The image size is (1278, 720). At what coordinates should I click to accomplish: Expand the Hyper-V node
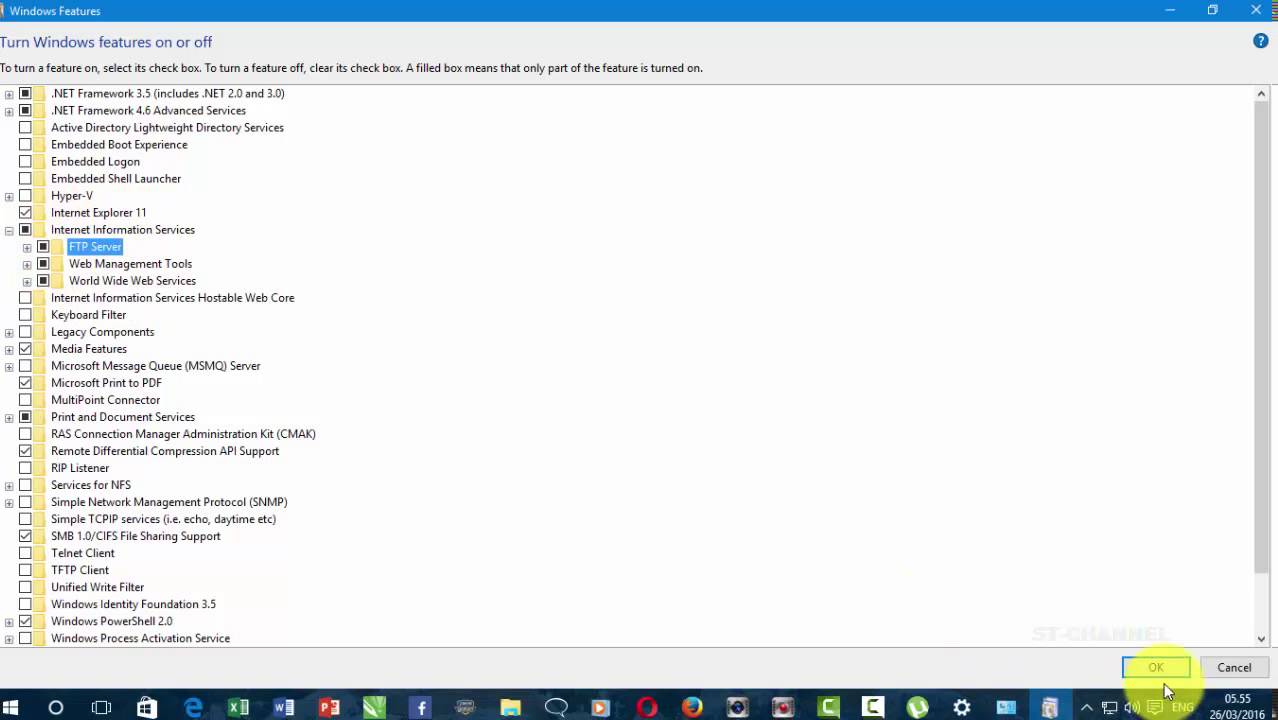coord(9,196)
